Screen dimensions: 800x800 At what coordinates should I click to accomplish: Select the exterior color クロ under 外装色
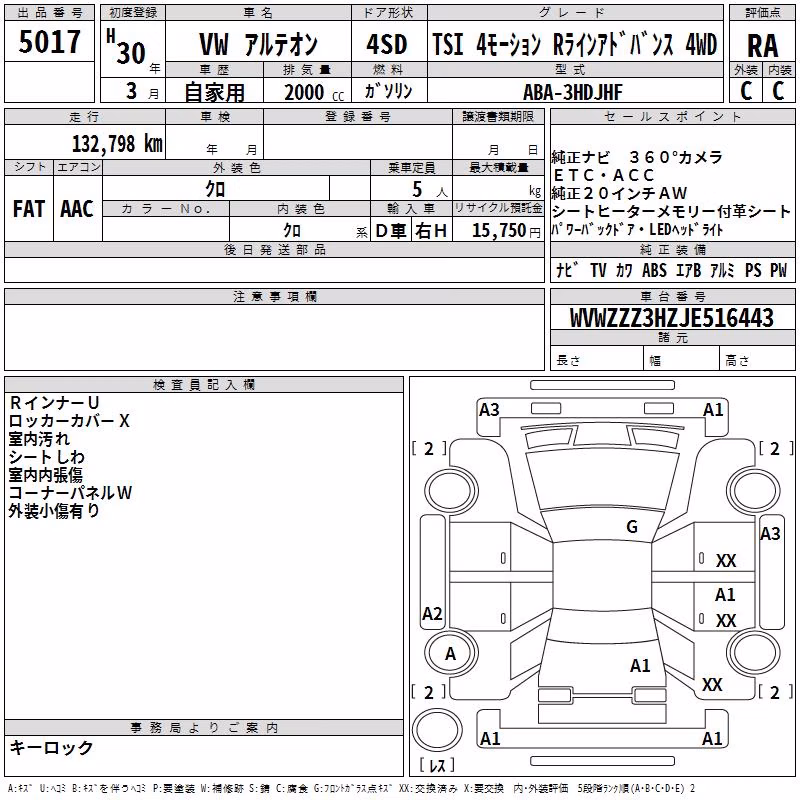coord(215,189)
